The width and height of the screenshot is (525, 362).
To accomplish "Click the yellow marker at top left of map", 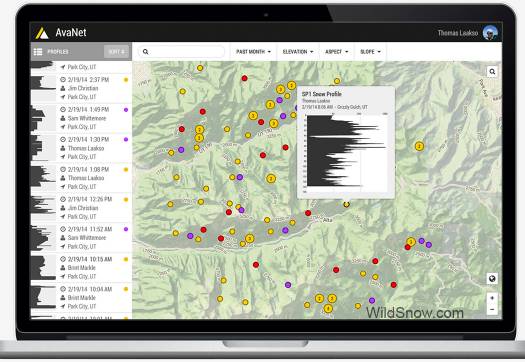I will click(200, 68).
